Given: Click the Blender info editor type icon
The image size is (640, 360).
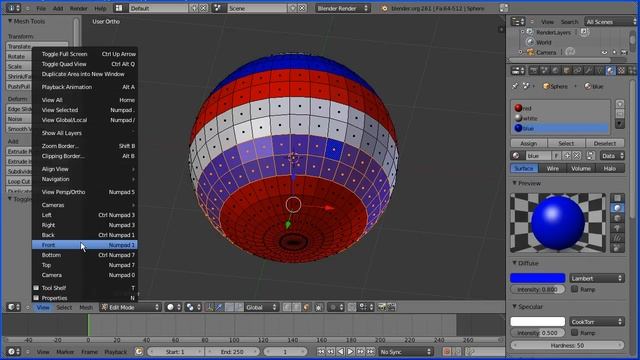Looking at the screenshot, I should 14,8.
